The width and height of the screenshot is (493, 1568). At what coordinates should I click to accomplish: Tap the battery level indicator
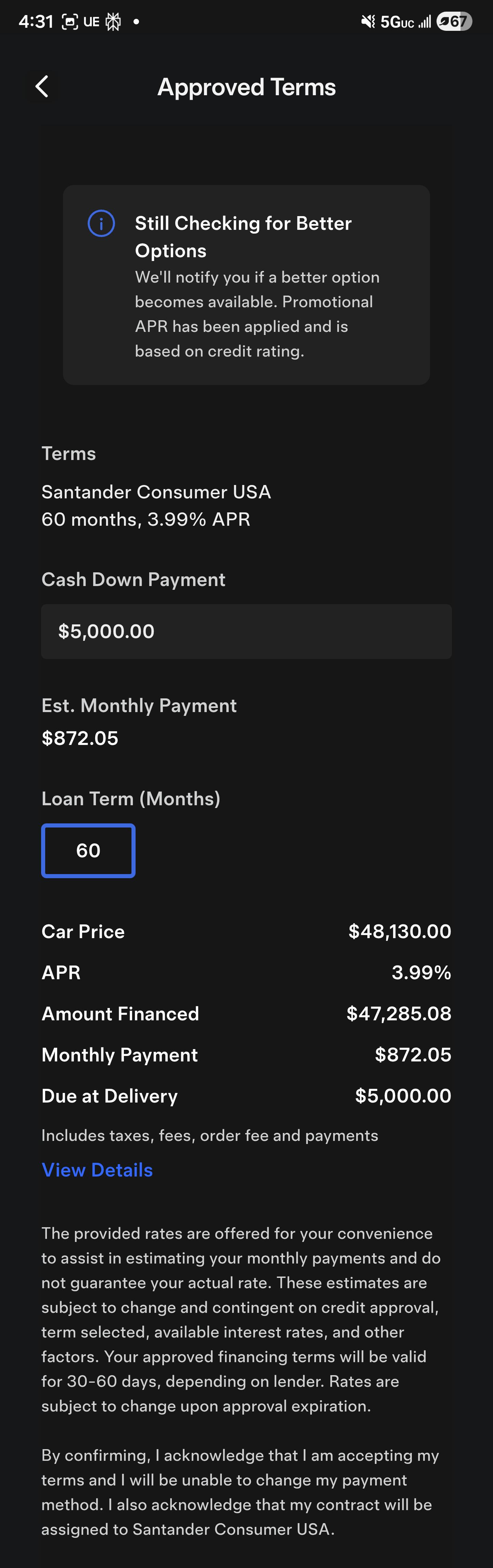coord(454,22)
